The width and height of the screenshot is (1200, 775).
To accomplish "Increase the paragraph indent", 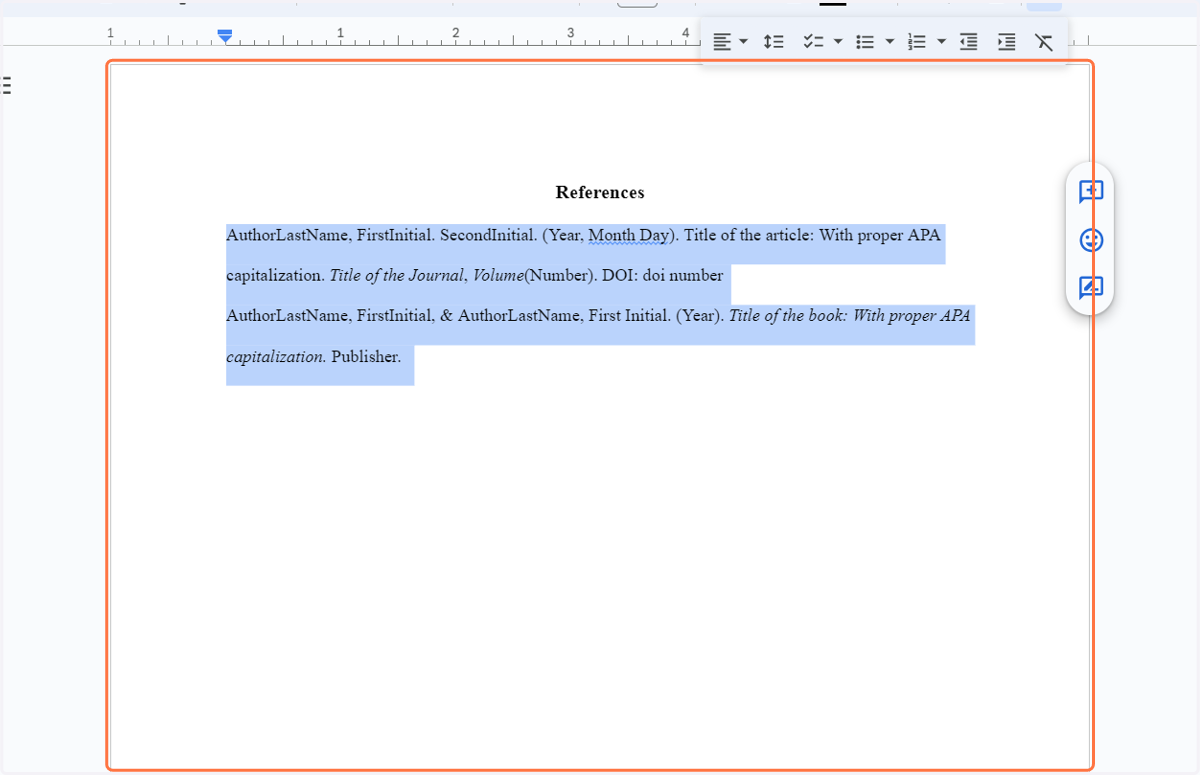I will click(x=1006, y=42).
